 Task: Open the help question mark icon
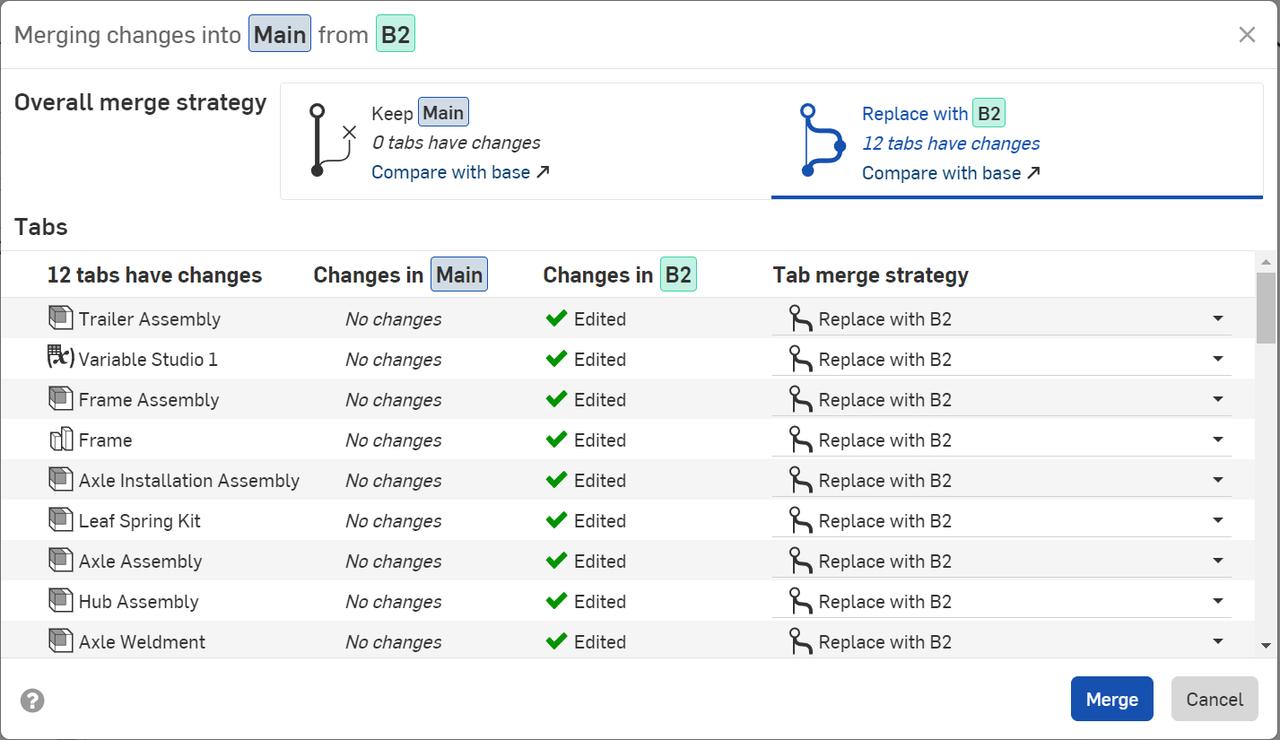coord(32,700)
